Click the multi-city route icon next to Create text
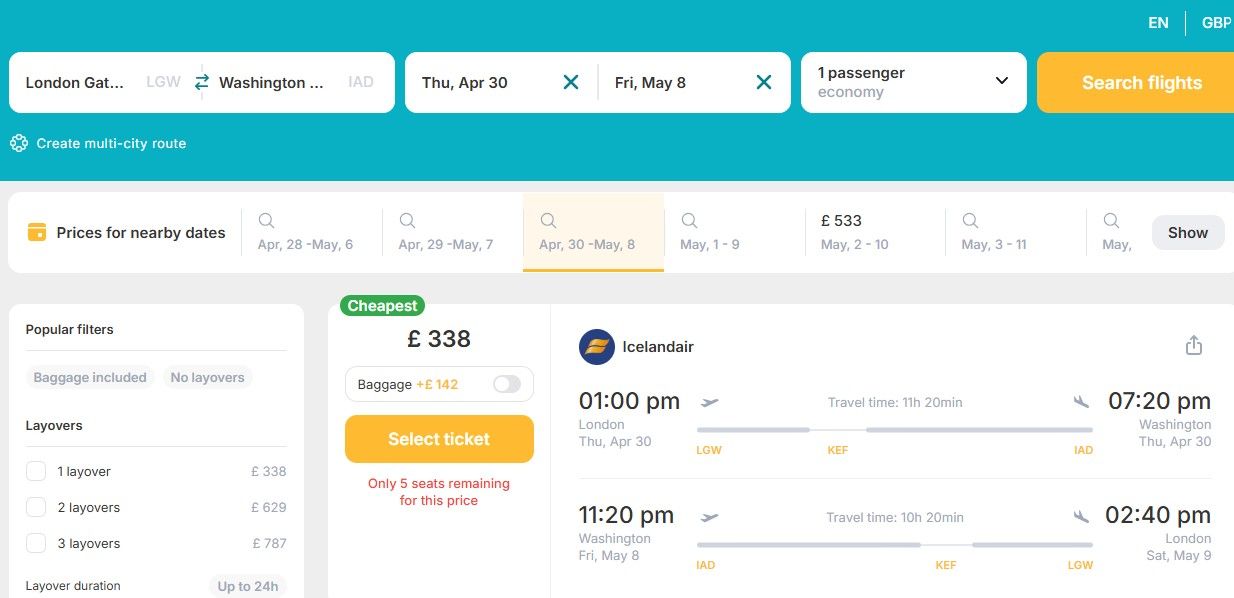The width and height of the screenshot is (1234, 598). click(x=18, y=143)
